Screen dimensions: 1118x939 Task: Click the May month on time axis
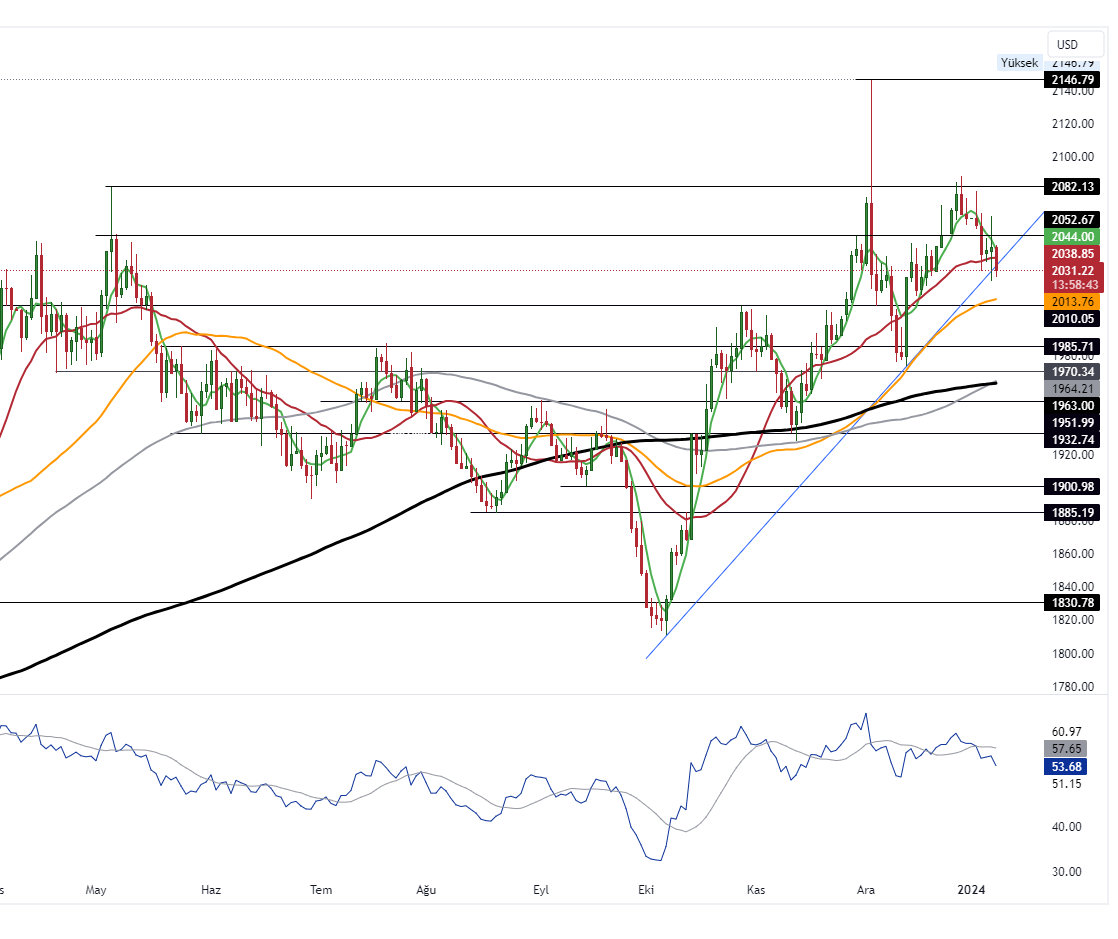point(96,889)
